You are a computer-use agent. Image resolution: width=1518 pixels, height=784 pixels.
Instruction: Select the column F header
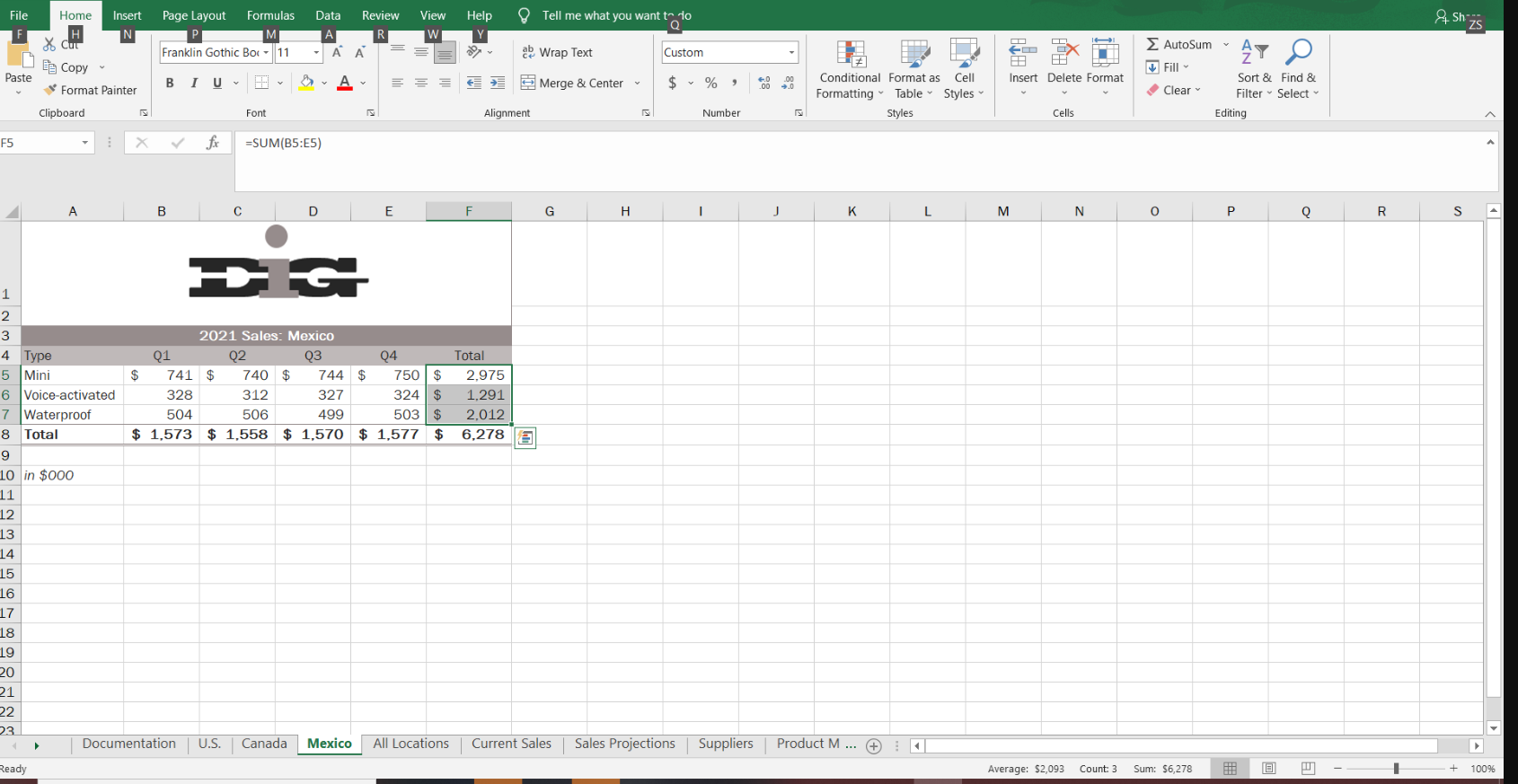[469, 211]
